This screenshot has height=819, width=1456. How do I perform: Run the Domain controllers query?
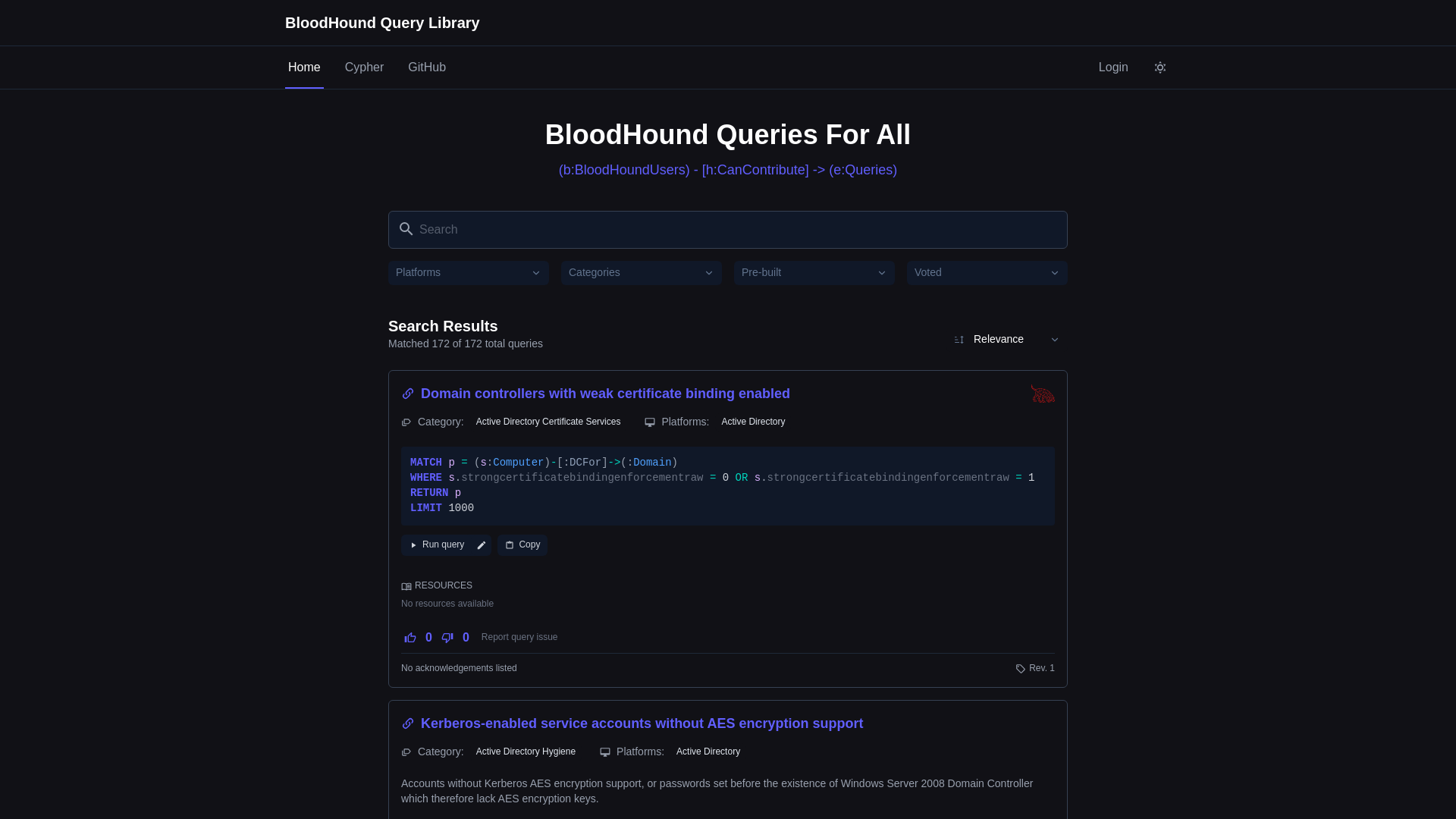[438, 545]
